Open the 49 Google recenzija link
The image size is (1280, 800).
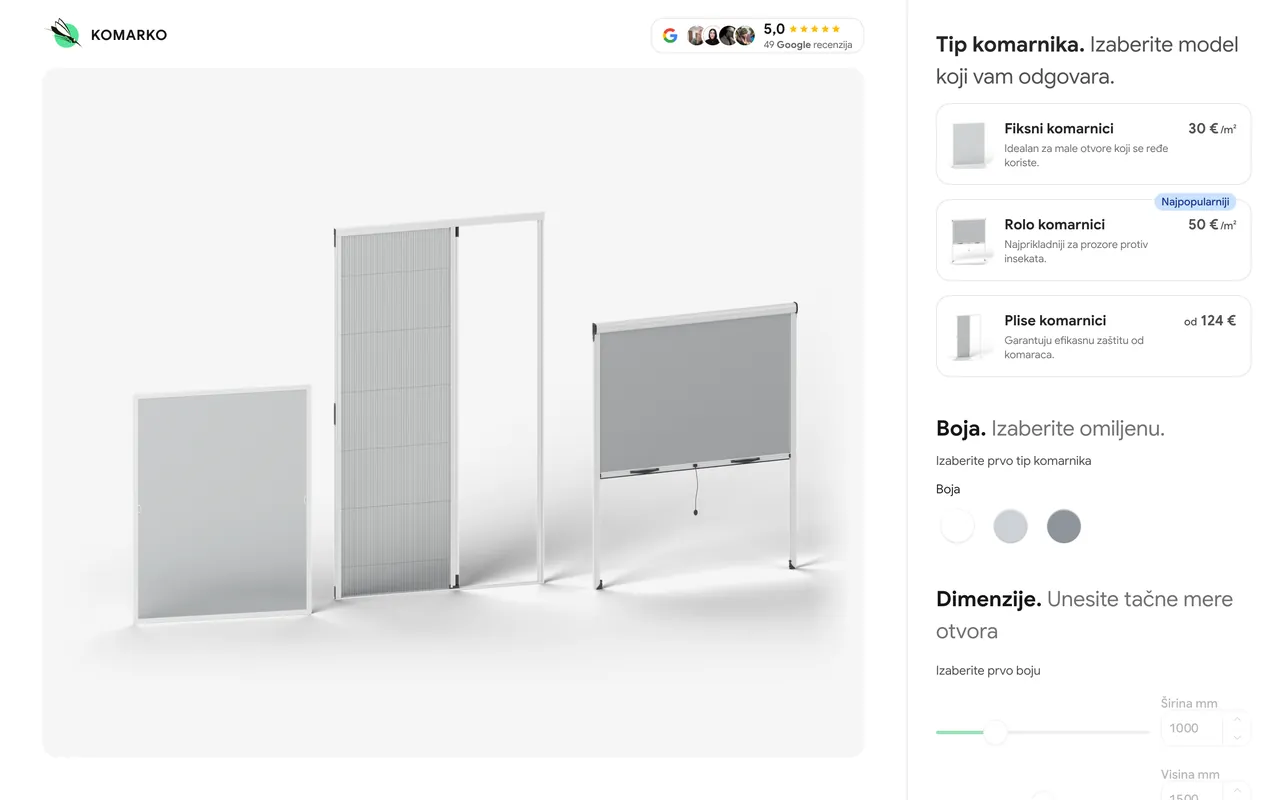(808, 45)
